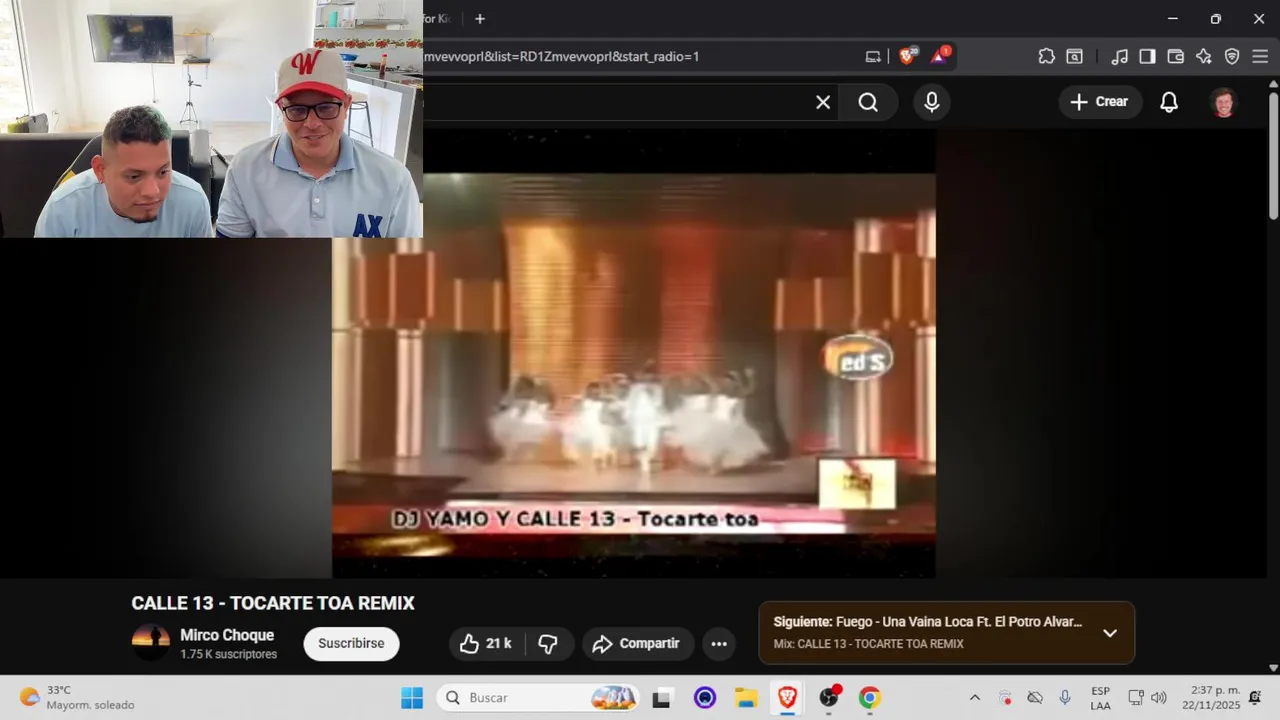This screenshot has width=1280, height=720.
Task: Open OBS Studio from taskbar
Action: 829,698
